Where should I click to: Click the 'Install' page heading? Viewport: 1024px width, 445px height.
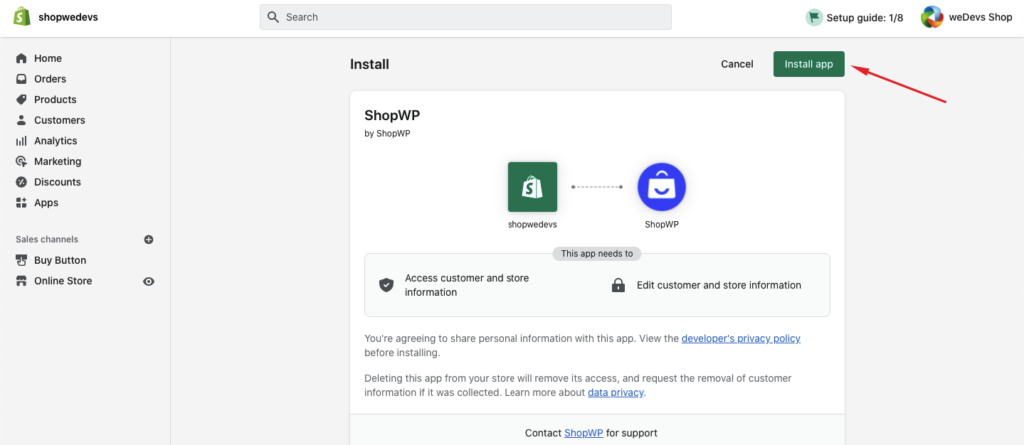pyautogui.click(x=370, y=64)
